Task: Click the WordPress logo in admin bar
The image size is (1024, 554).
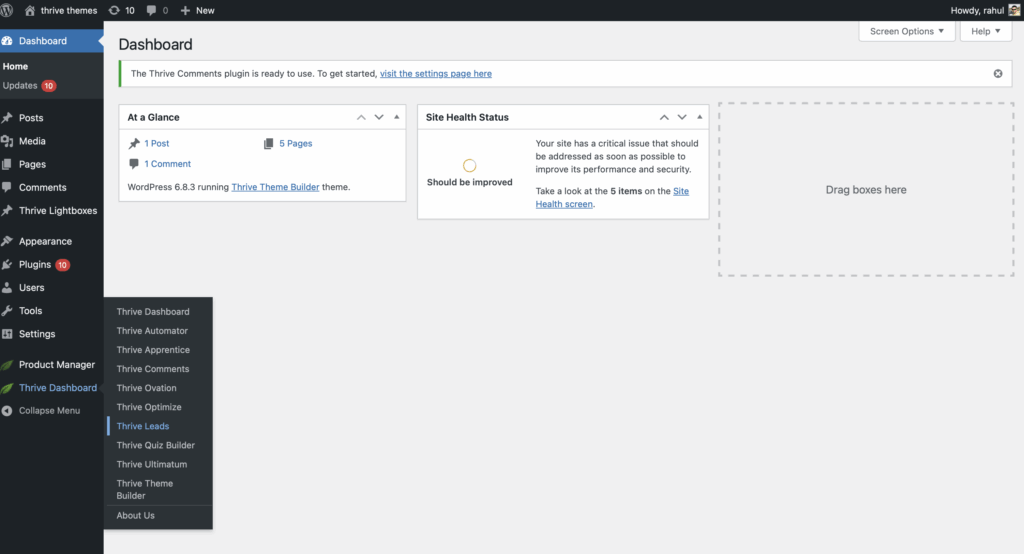Action: tap(8, 10)
